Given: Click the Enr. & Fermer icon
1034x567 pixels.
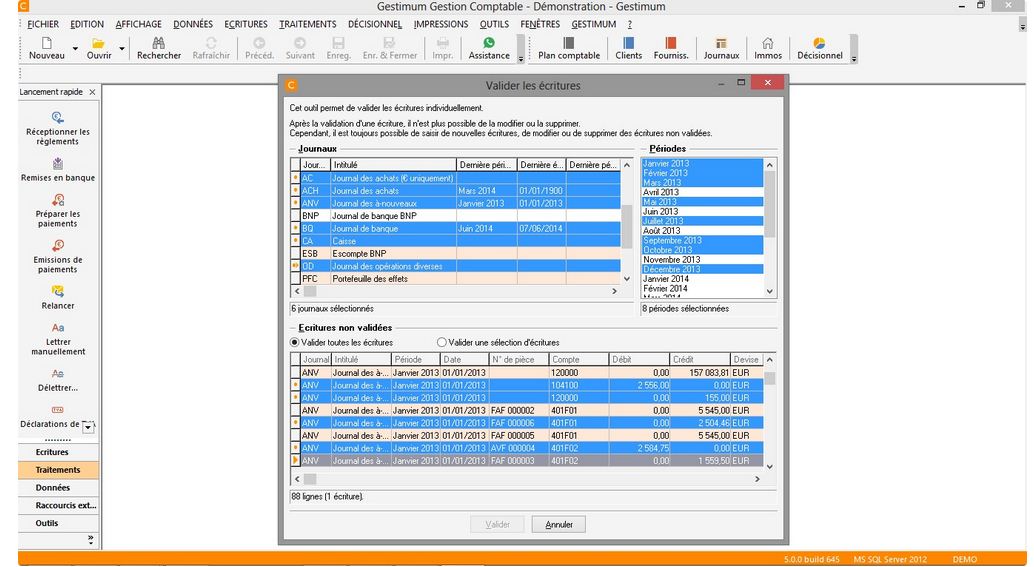Looking at the screenshot, I should coord(389,43).
